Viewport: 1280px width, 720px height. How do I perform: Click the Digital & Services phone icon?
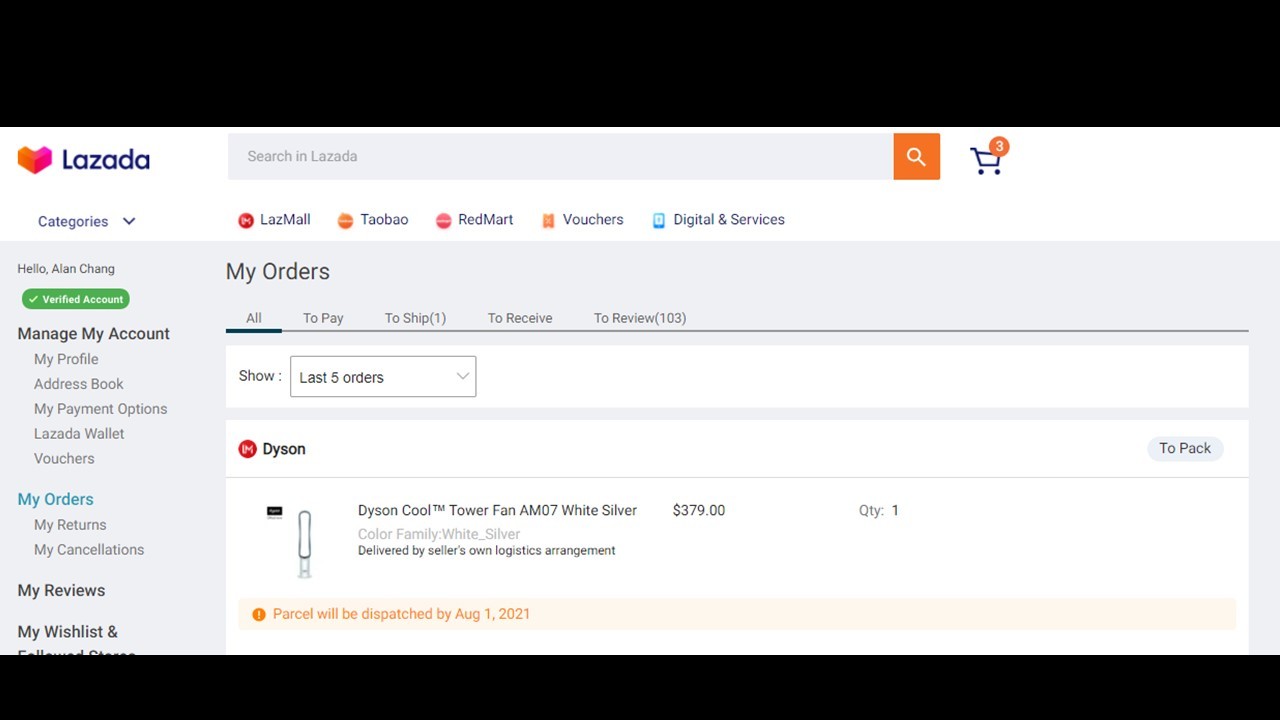659,221
